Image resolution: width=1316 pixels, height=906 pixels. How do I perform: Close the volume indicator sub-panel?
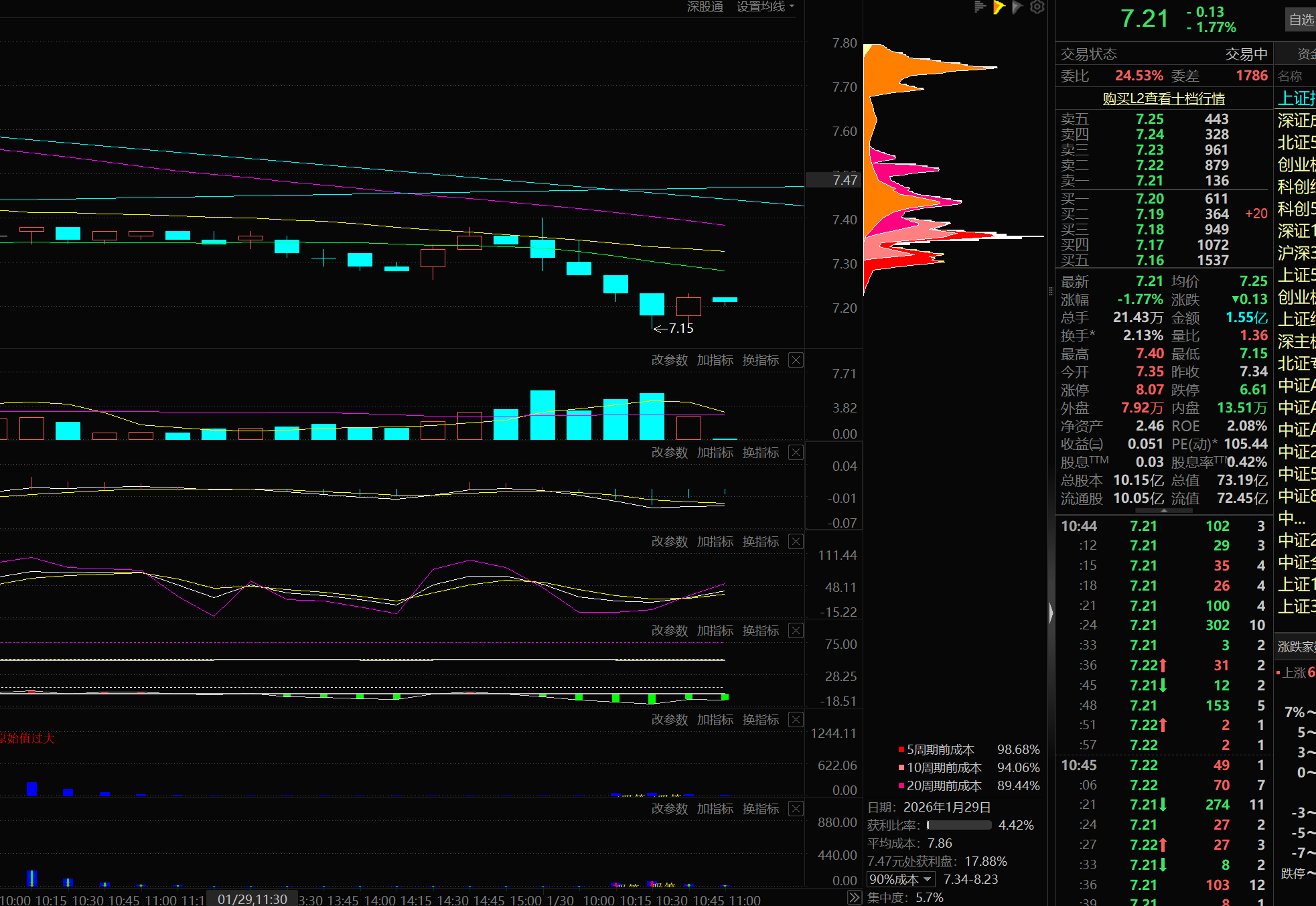pyautogui.click(x=796, y=360)
